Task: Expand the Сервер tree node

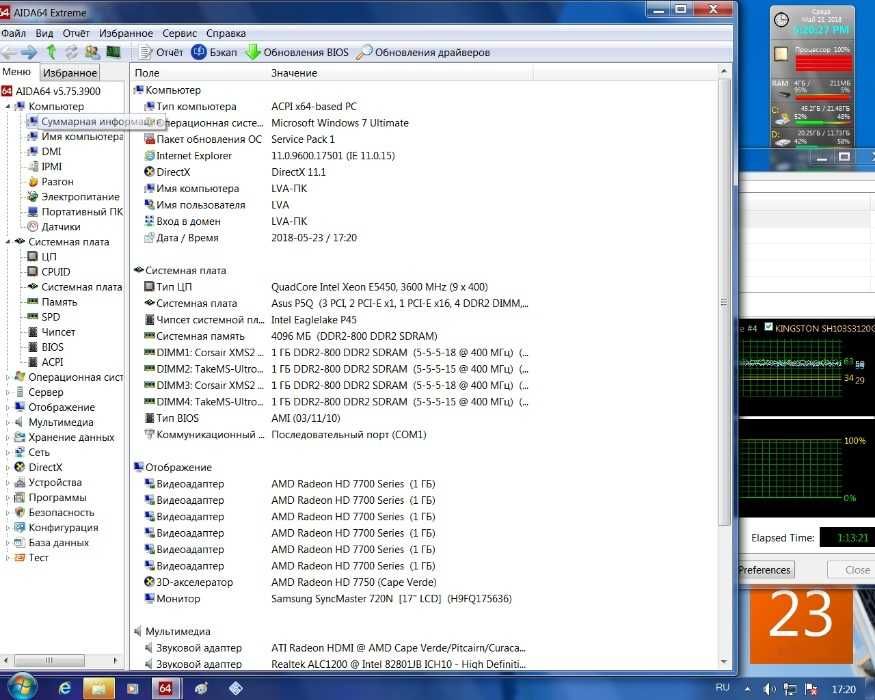Action: pyautogui.click(x=8, y=393)
